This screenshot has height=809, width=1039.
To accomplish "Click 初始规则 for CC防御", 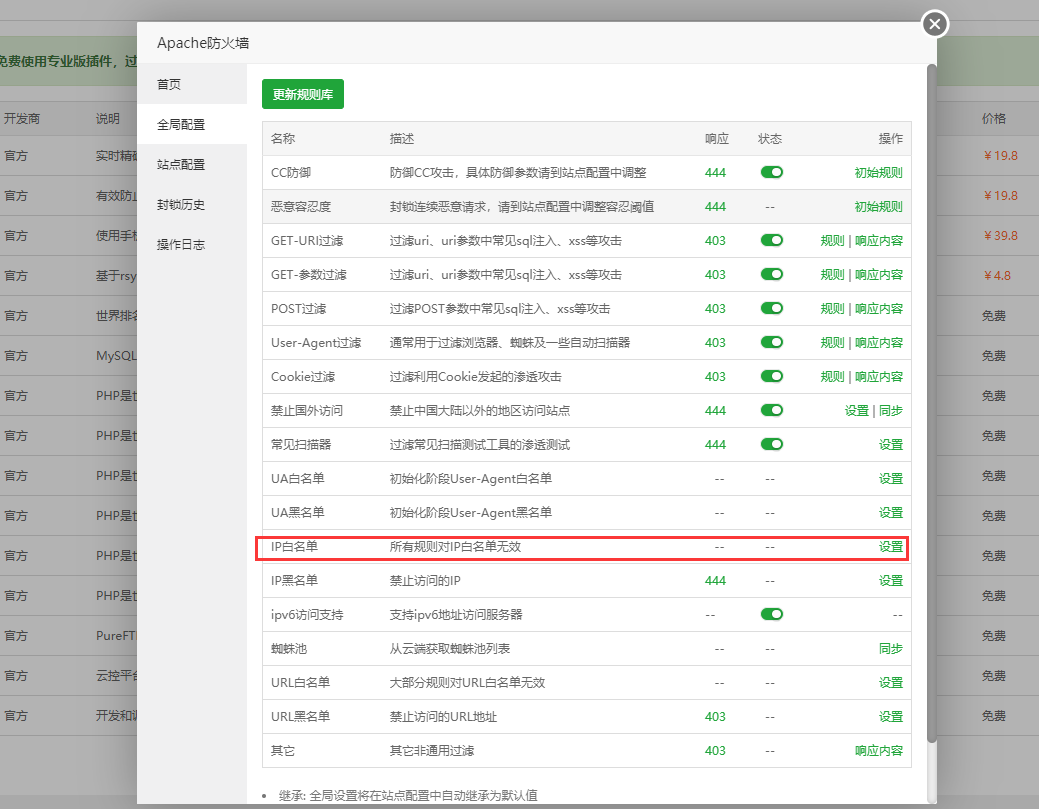I will tap(879, 173).
